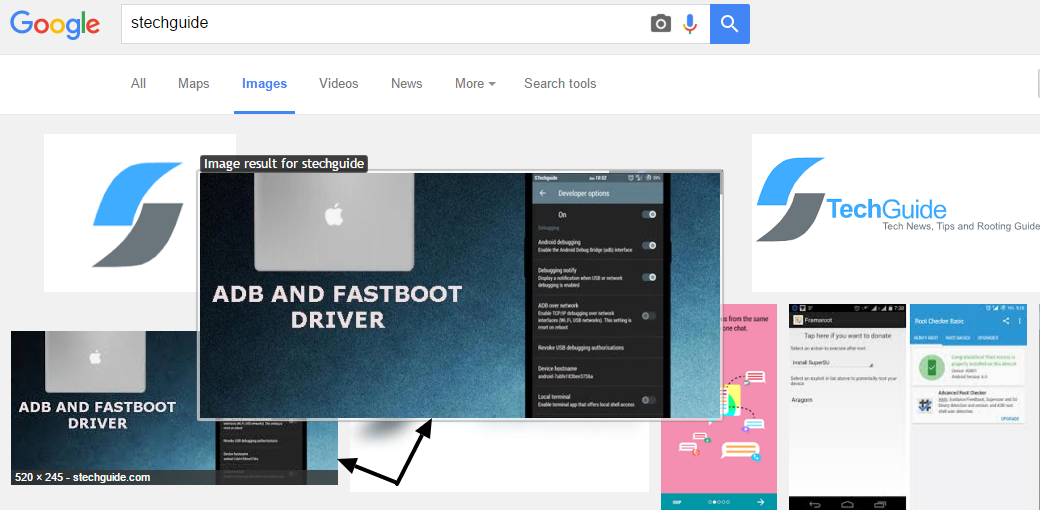
Task: Go to the News results
Action: (x=406, y=84)
